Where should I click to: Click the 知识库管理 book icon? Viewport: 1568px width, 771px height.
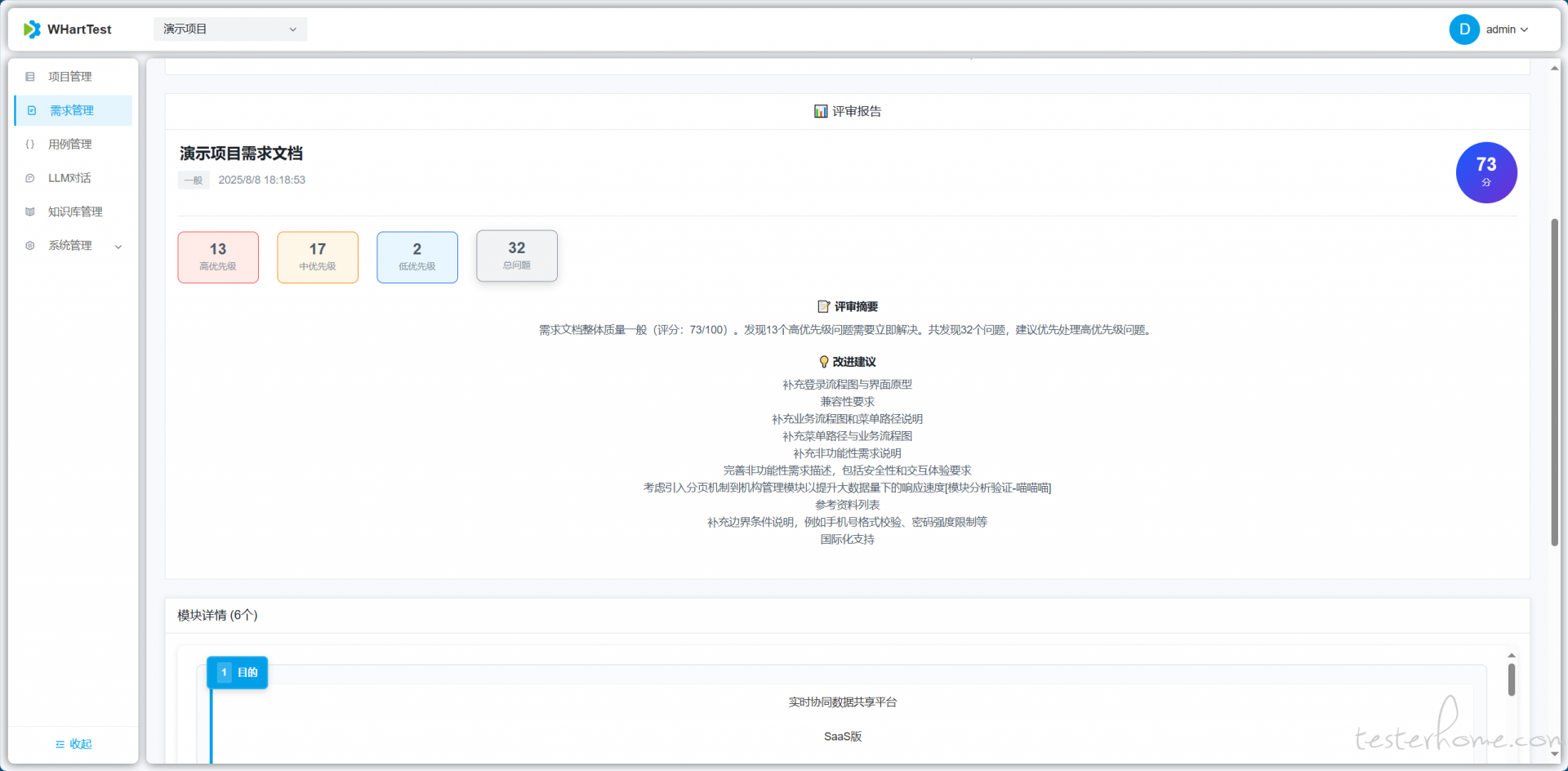coord(30,212)
